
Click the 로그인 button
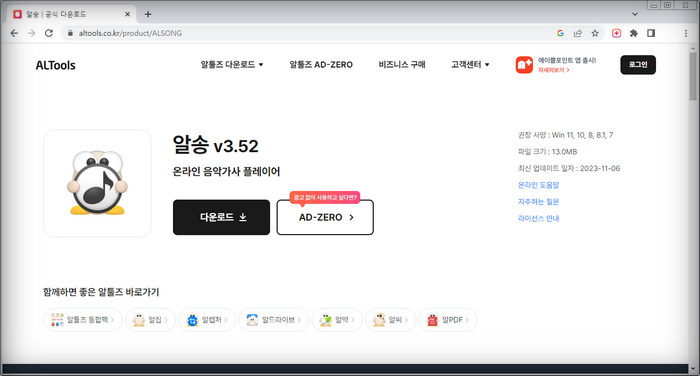638,65
